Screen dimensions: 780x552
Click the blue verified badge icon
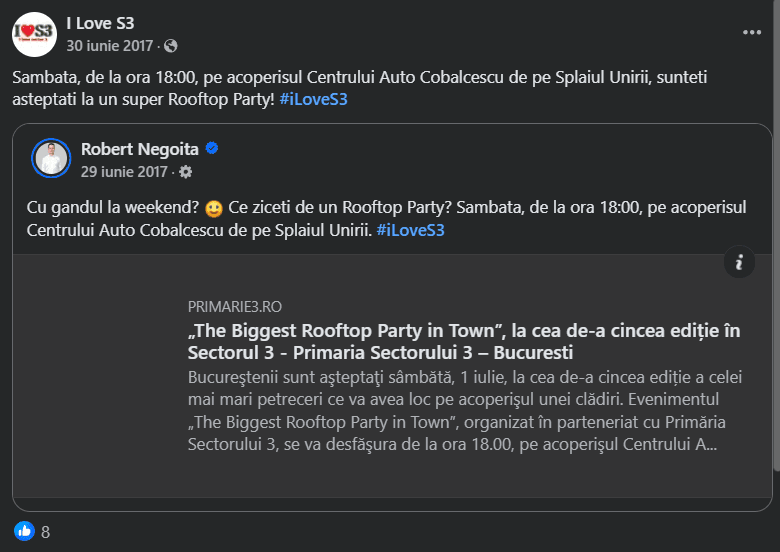click(212, 149)
